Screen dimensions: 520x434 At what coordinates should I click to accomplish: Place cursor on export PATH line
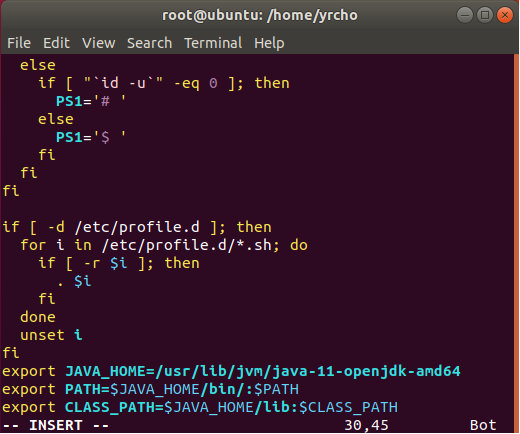click(150, 389)
